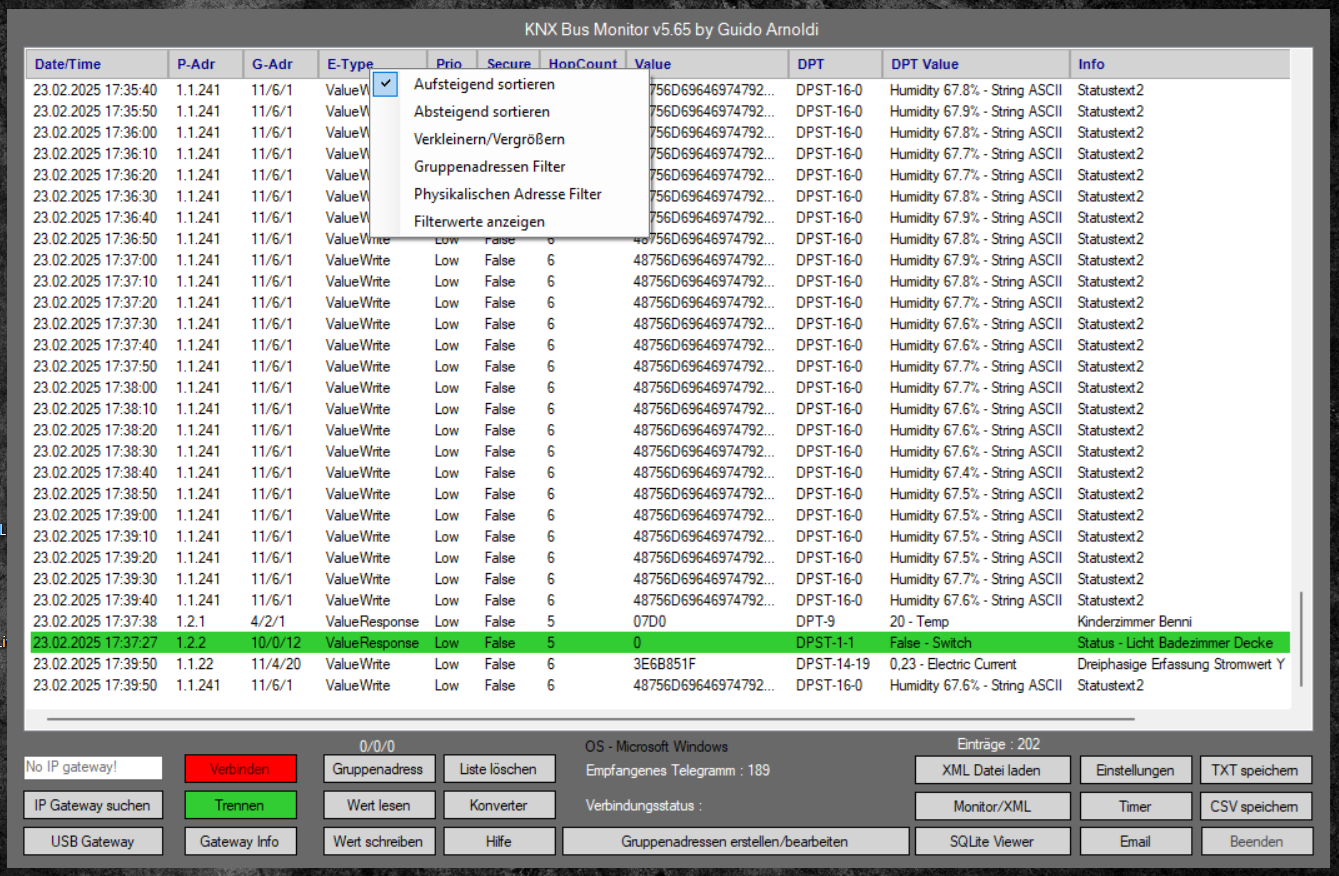The height and width of the screenshot is (876, 1339).
Task: Click XML Datei laden button
Action: coord(992,770)
